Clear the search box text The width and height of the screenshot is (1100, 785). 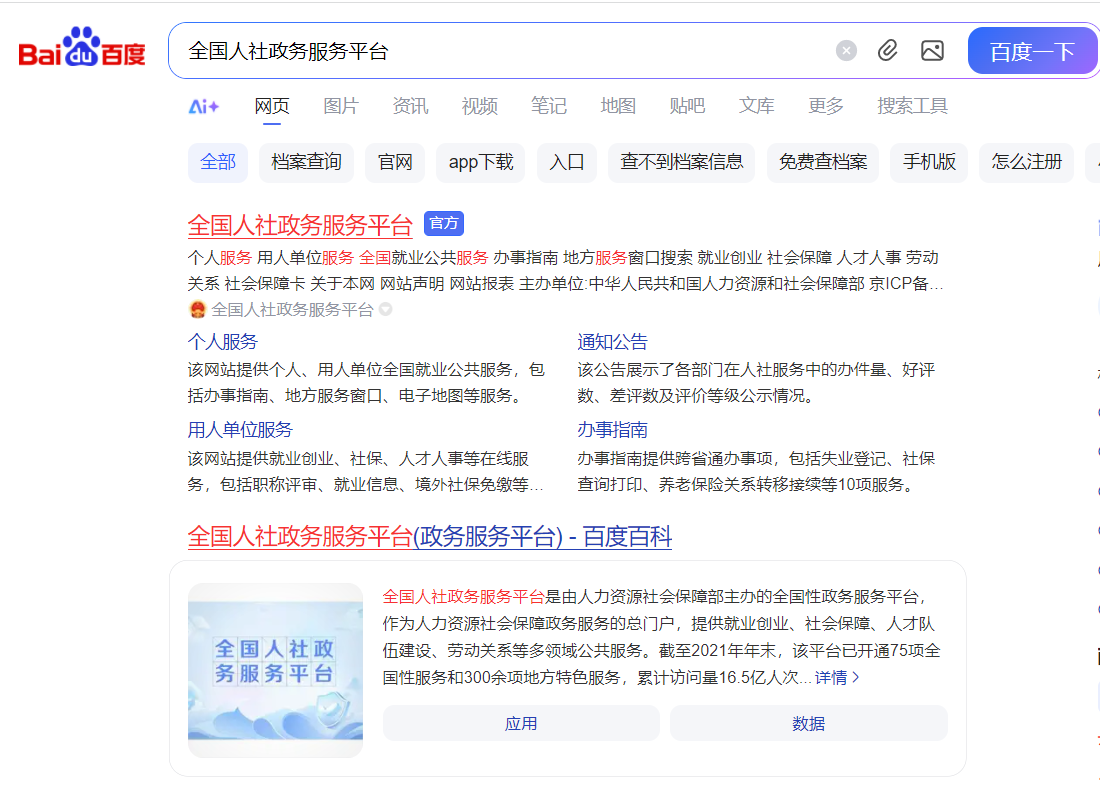point(846,51)
